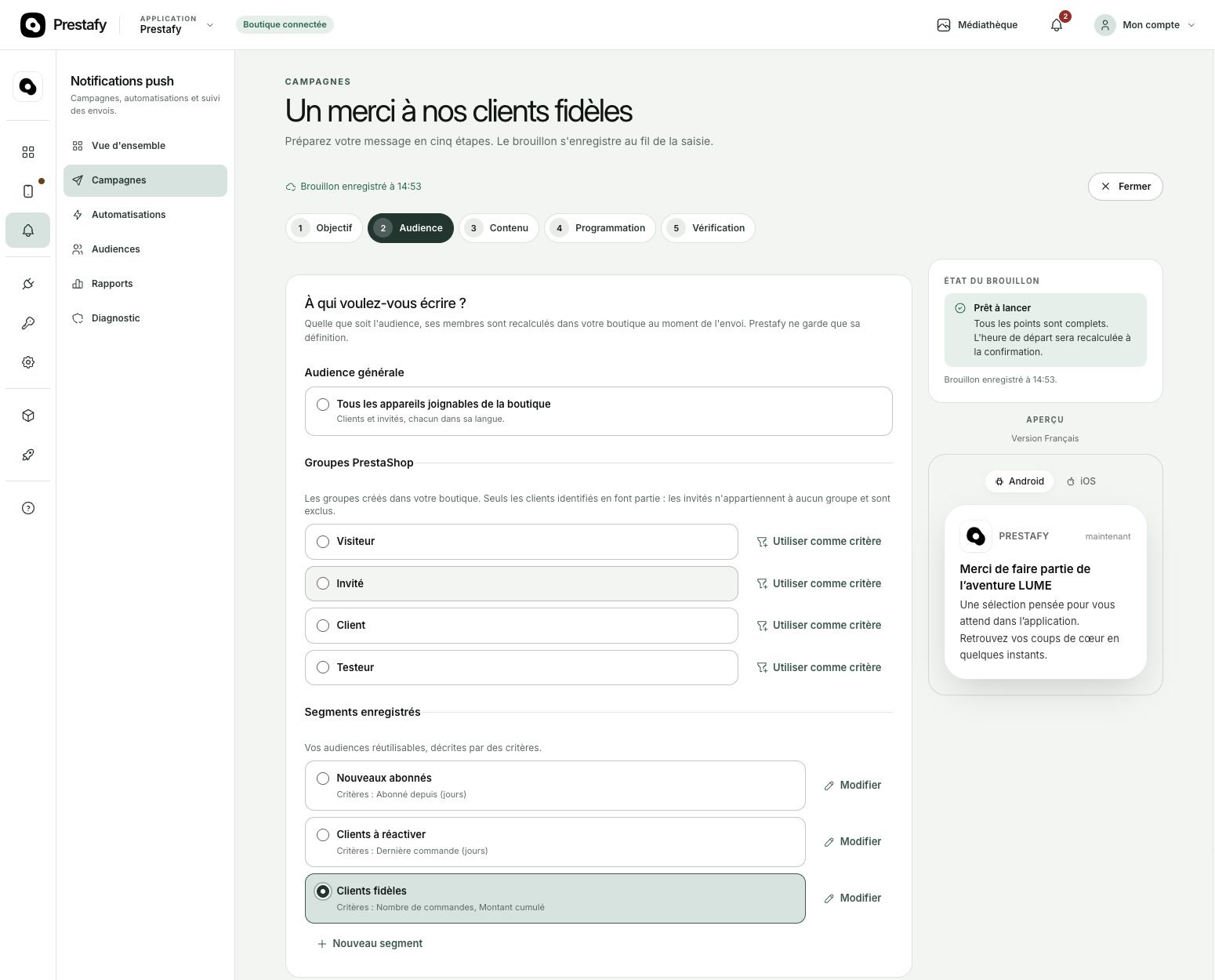Edit the Clients fidèles segment
This screenshot has width=1215, height=980.
[853, 898]
